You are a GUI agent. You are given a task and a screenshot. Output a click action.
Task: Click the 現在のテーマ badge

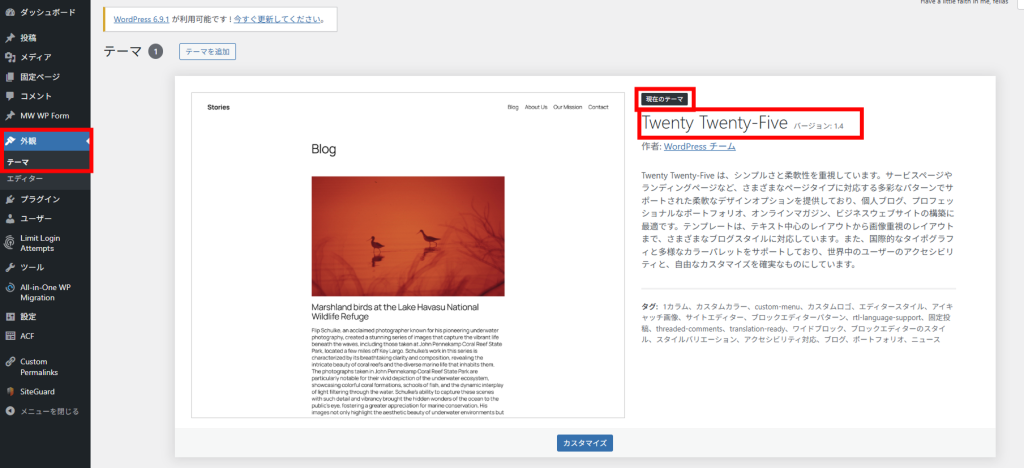(x=664, y=99)
